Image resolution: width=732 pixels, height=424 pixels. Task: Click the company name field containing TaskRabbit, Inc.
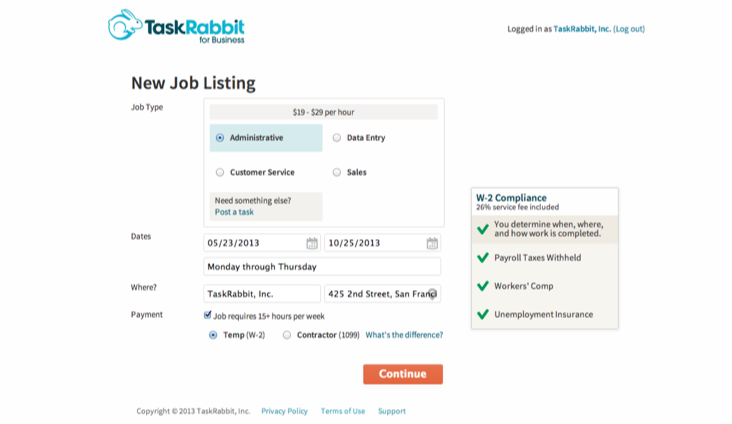click(x=262, y=294)
